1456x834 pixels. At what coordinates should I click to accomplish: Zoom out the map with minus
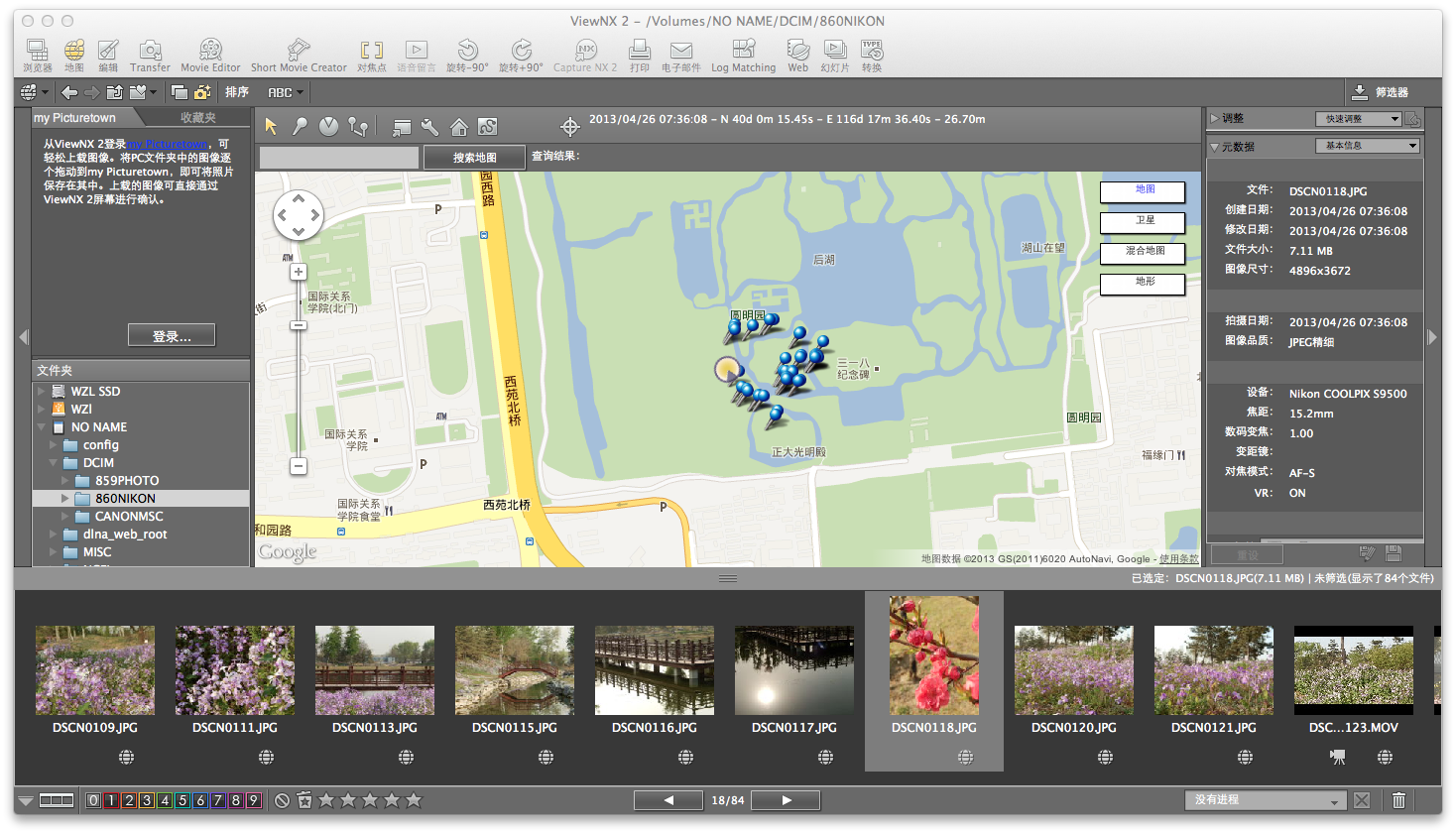299,466
